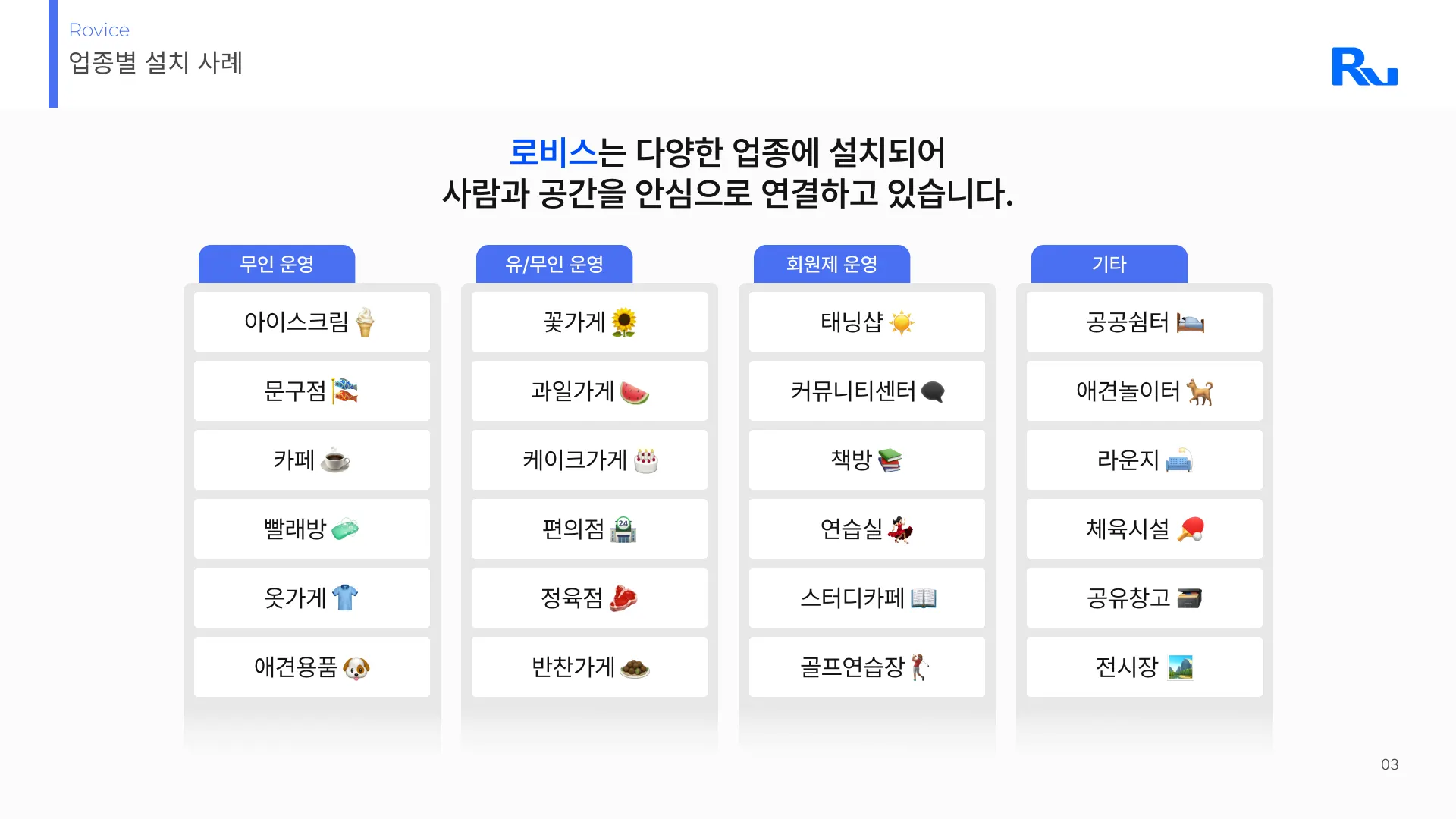Click the coffee cup emoji by 카페
This screenshot has width=1456, height=819.
(334, 460)
